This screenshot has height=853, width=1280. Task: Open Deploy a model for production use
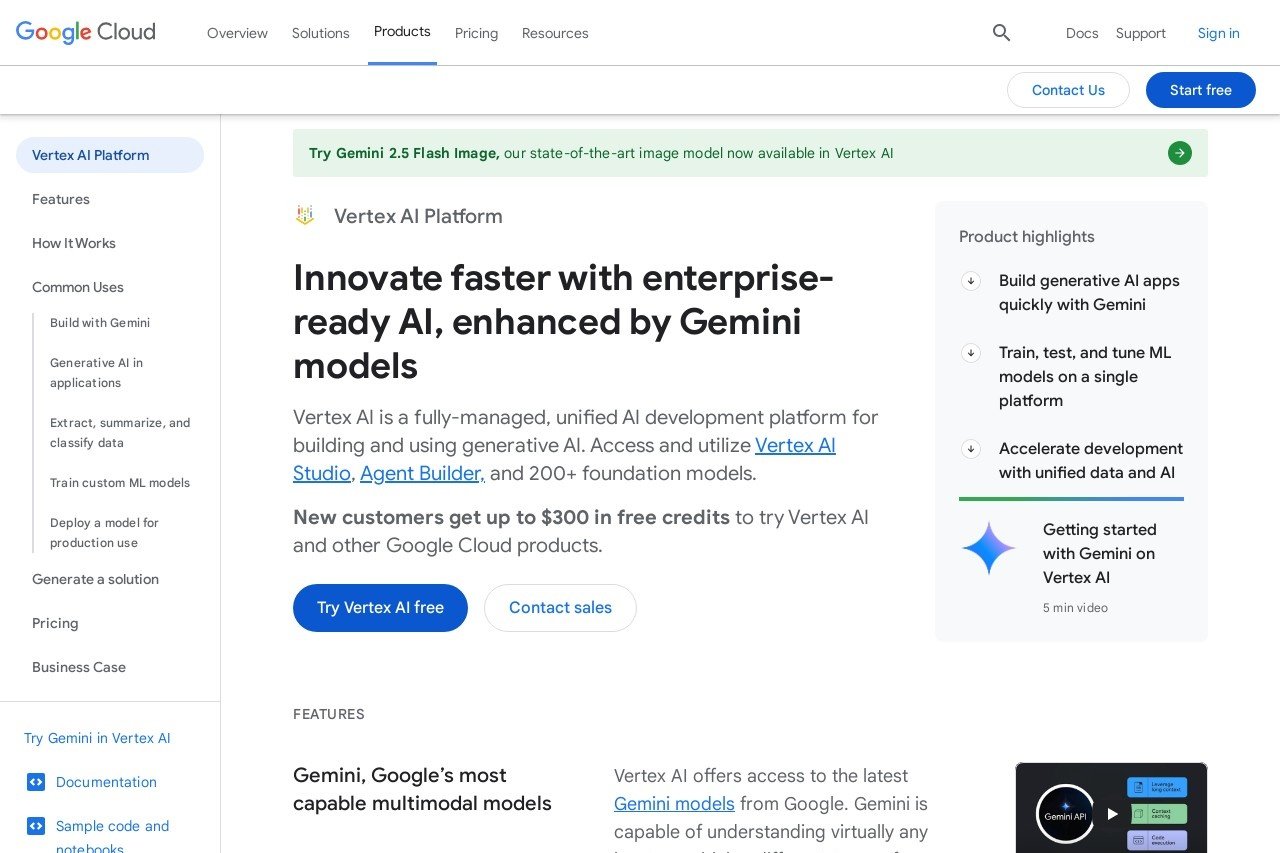tap(105, 533)
